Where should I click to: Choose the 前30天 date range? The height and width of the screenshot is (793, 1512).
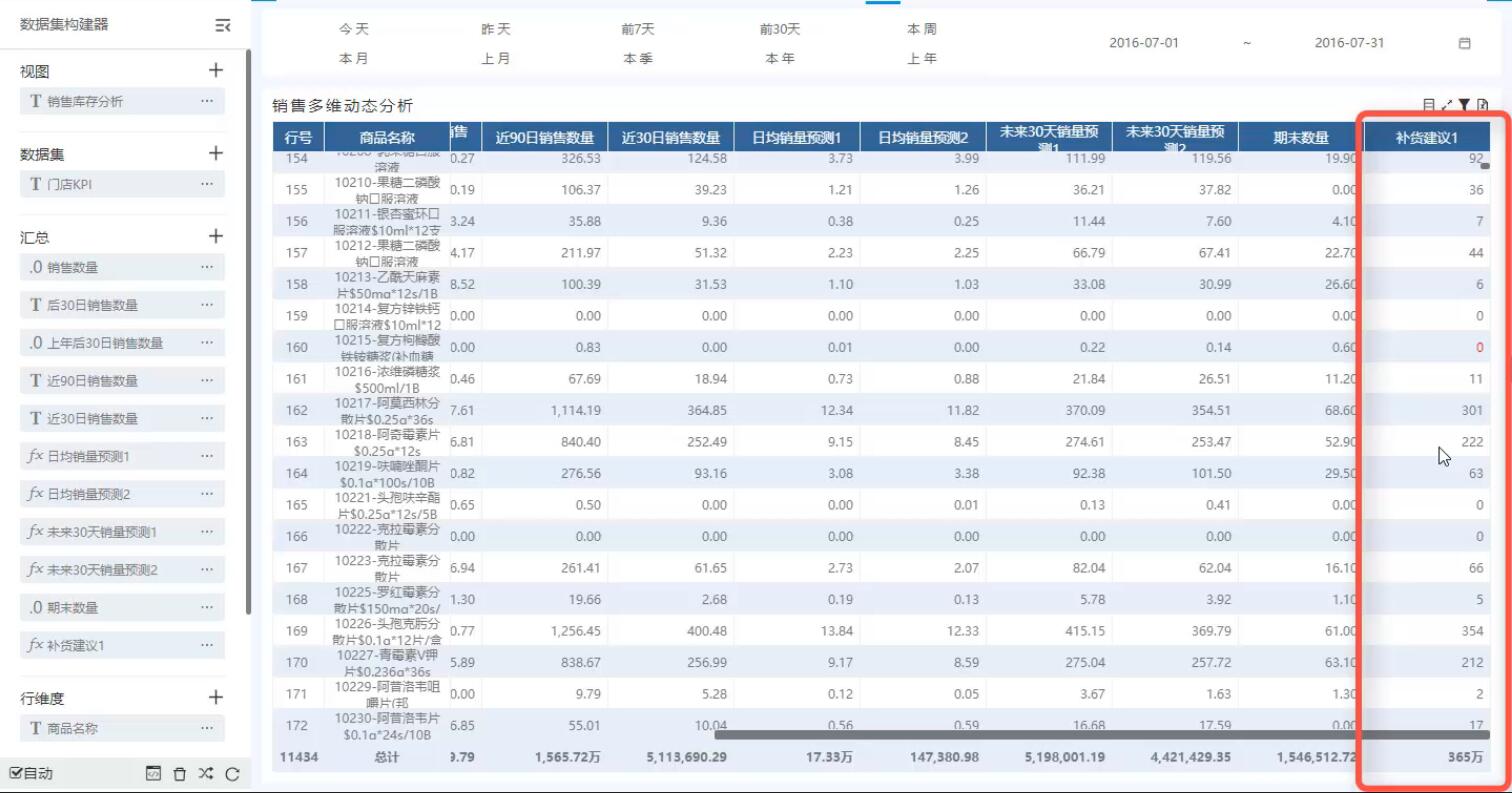(x=780, y=29)
